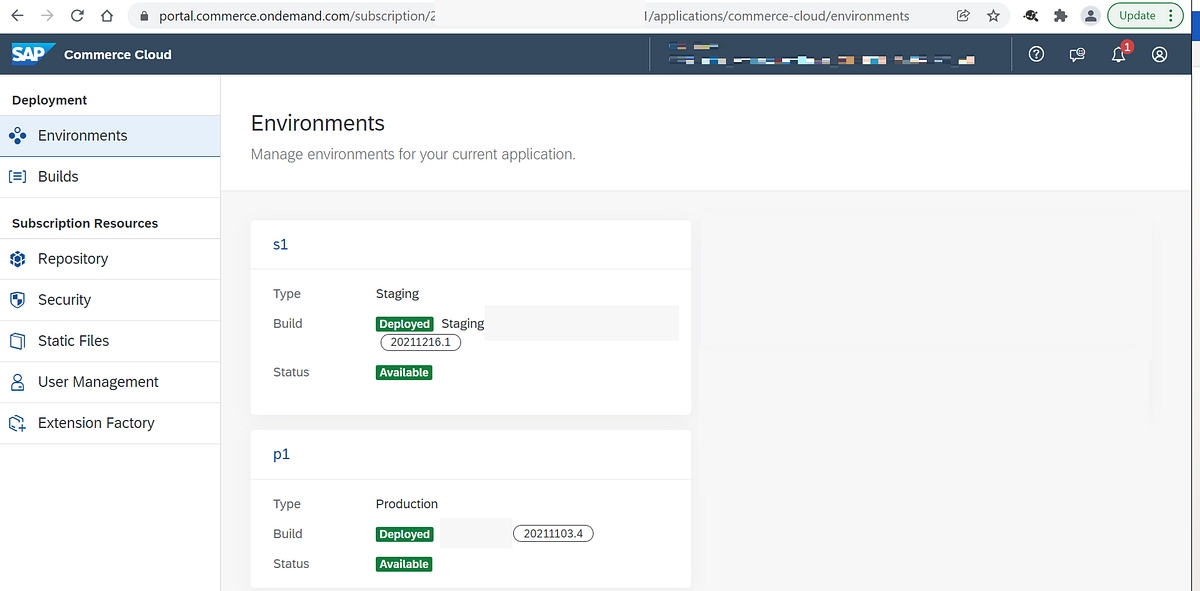Open the p1 environment link

[x=281, y=454]
